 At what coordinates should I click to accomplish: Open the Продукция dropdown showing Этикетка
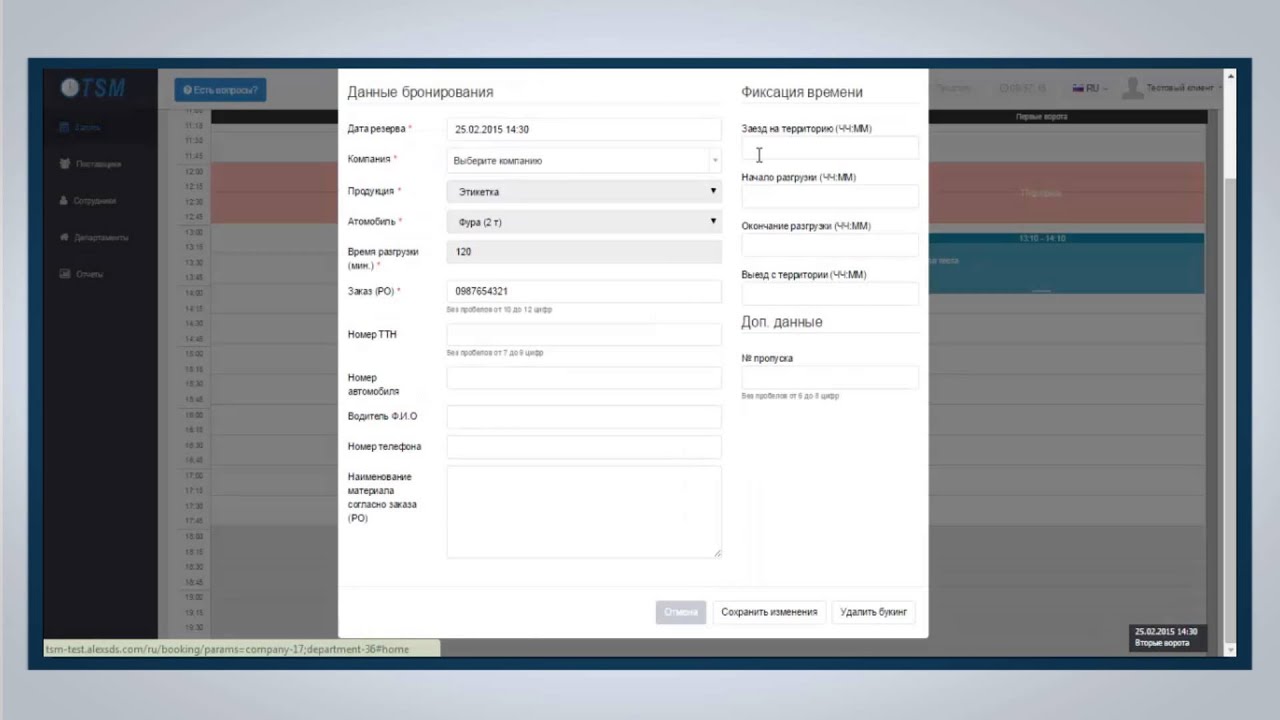tap(584, 191)
